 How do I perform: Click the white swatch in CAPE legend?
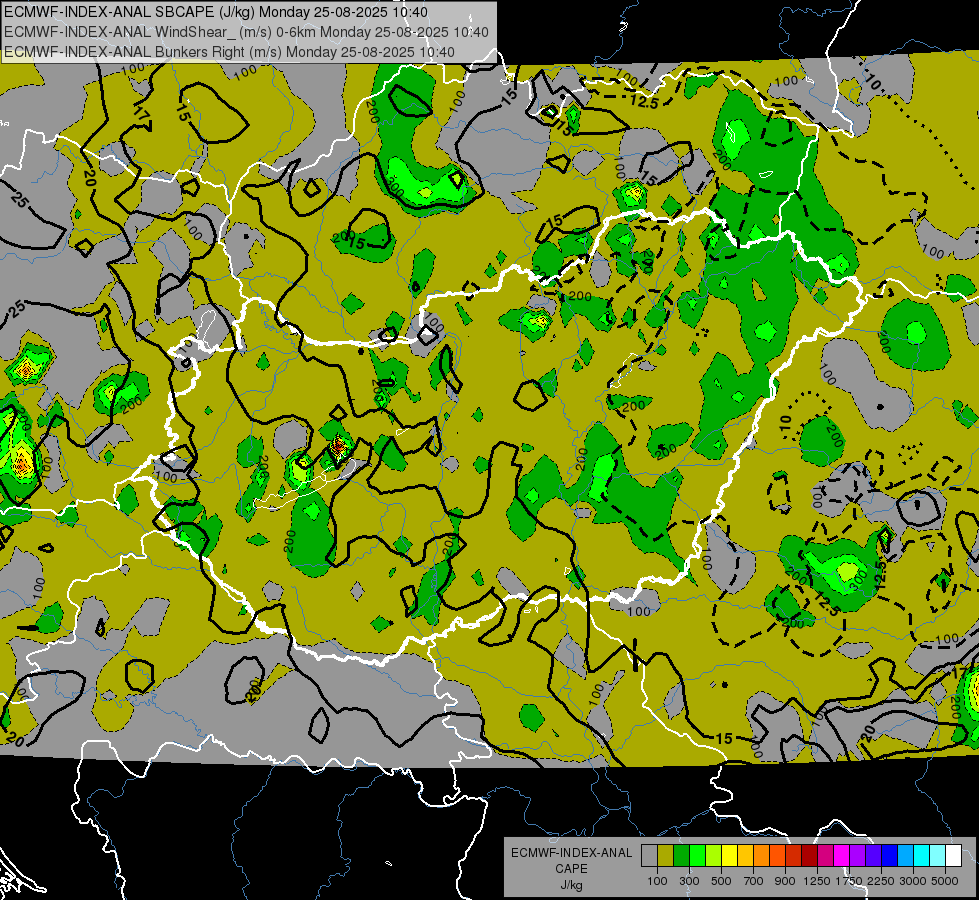(x=953, y=856)
